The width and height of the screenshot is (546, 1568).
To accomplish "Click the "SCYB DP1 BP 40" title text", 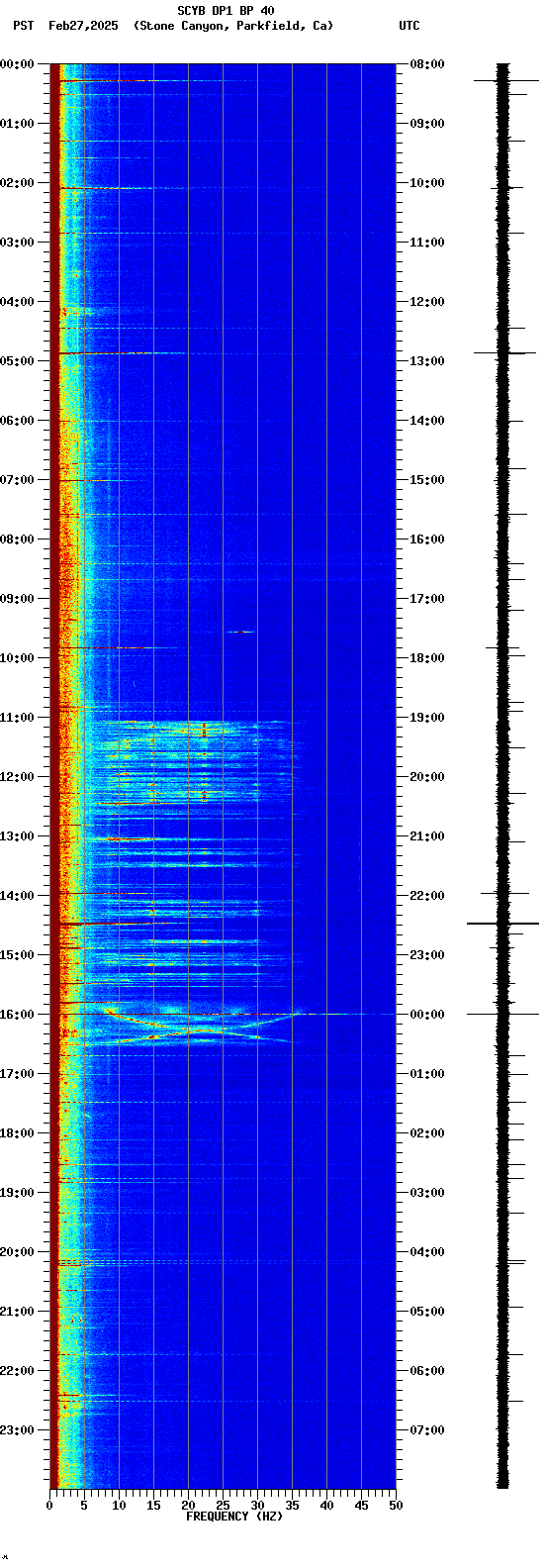I will click(226, 11).
